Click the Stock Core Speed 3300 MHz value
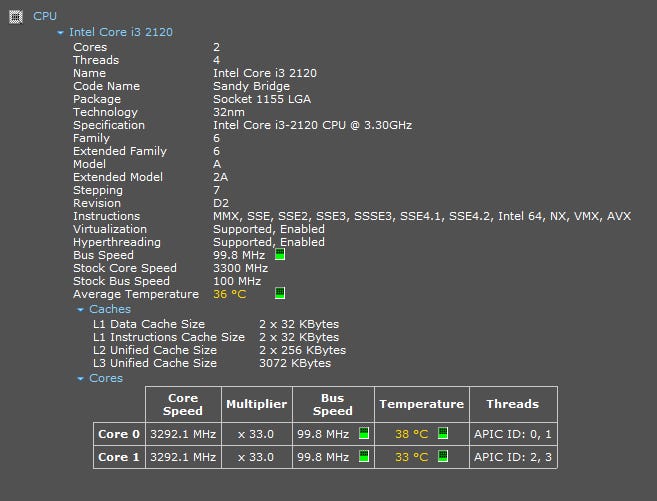657x501 pixels. coord(241,268)
